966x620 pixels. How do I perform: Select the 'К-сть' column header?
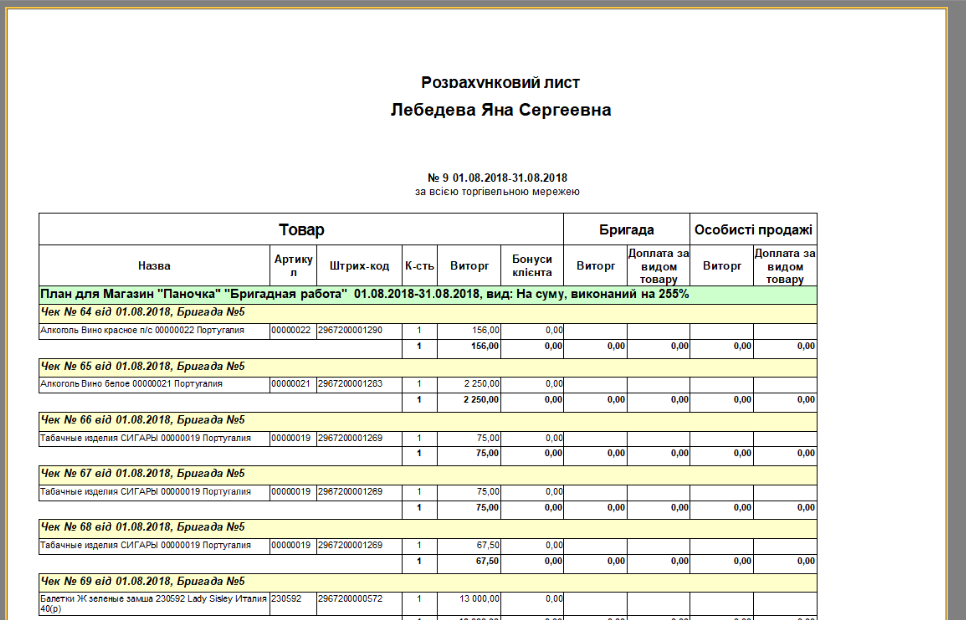click(419, 266)
